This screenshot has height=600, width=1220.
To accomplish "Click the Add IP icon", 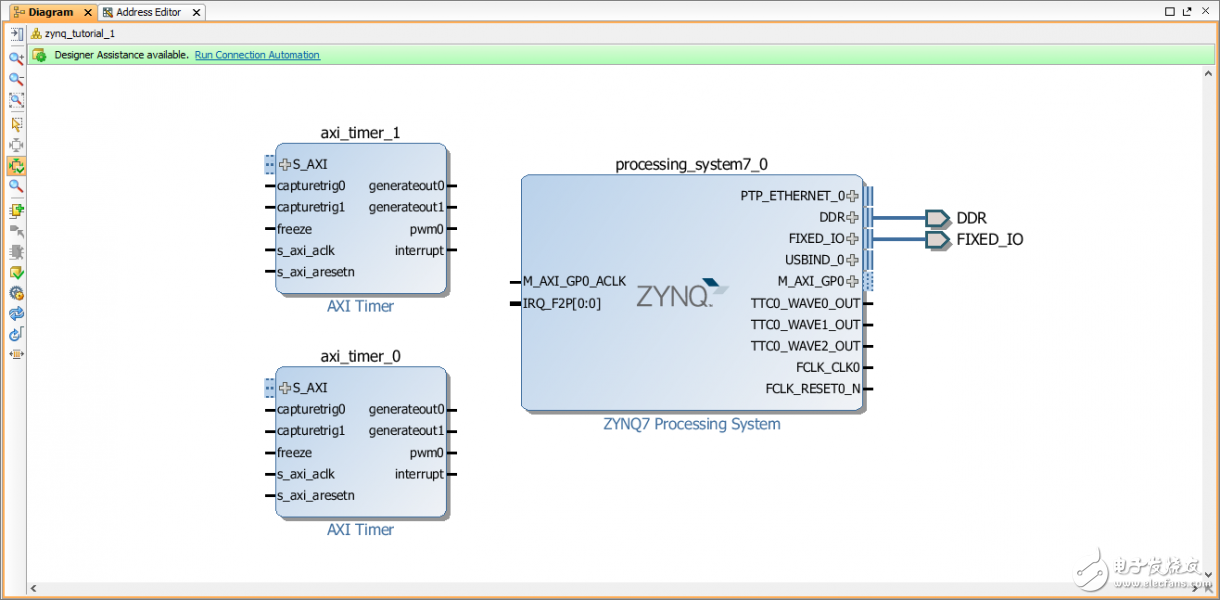I will pyautogui.click(x=16, y=211).
